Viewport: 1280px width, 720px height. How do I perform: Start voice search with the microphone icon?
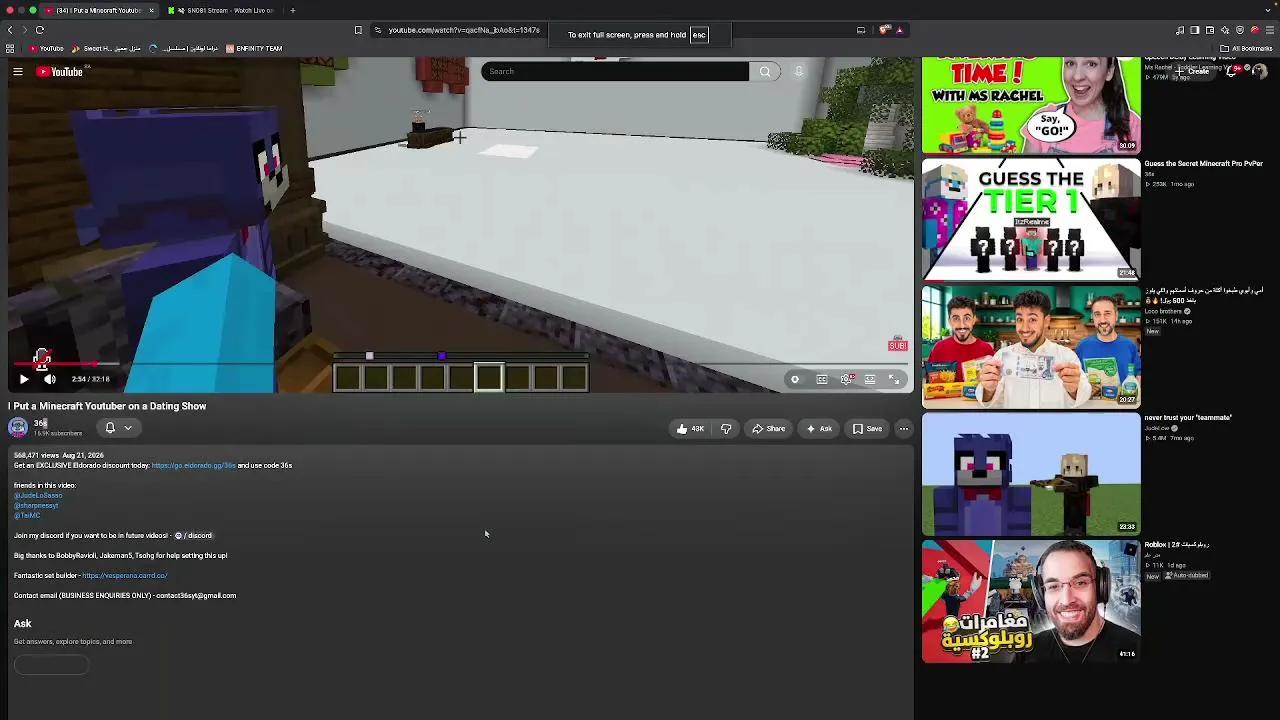pyautogui.click(x=799, y=71)
